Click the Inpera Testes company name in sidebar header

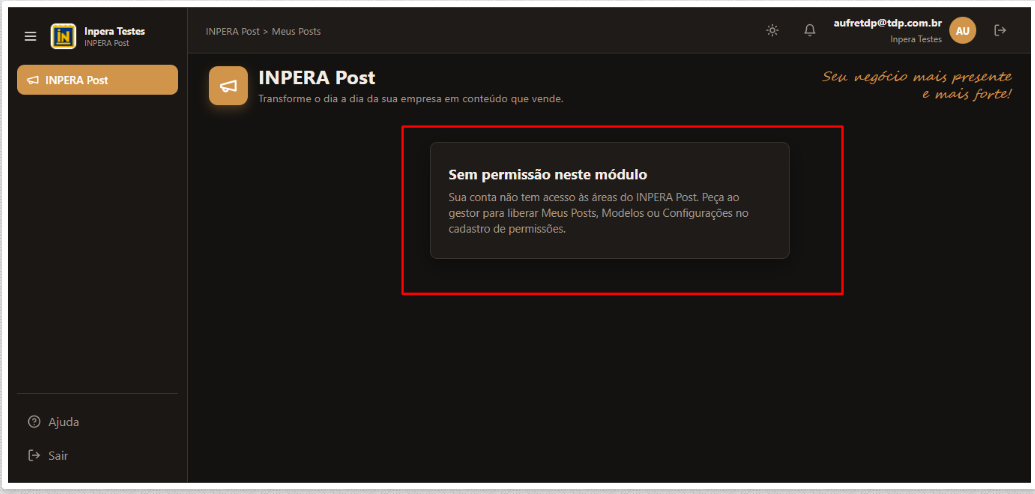[x=115, y=31]
